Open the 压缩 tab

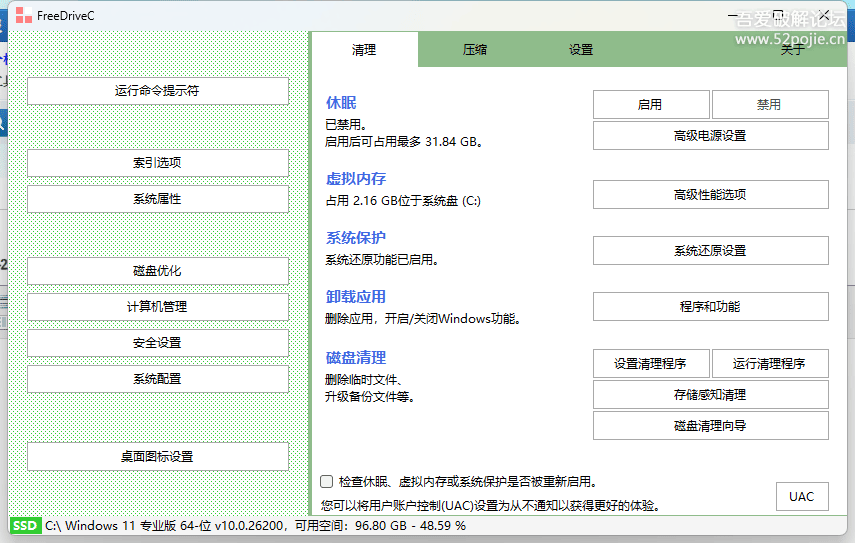coord(474,50)
